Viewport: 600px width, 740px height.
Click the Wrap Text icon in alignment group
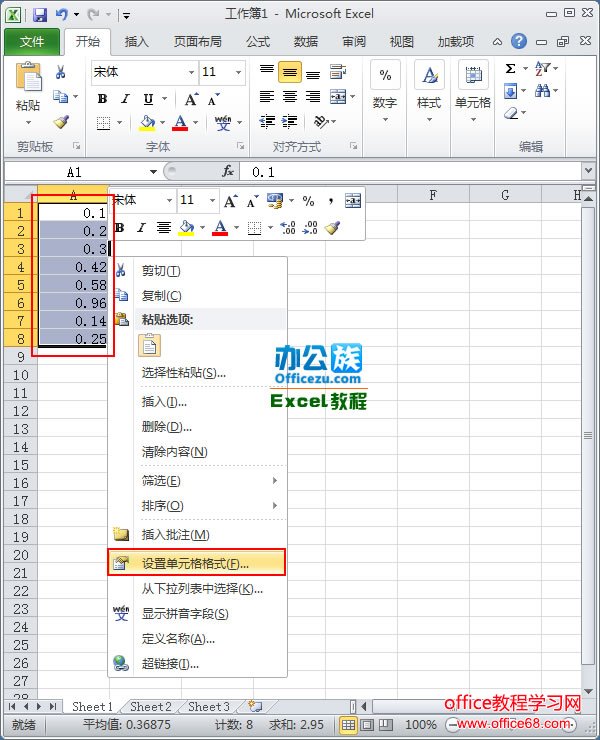(338, 72)
